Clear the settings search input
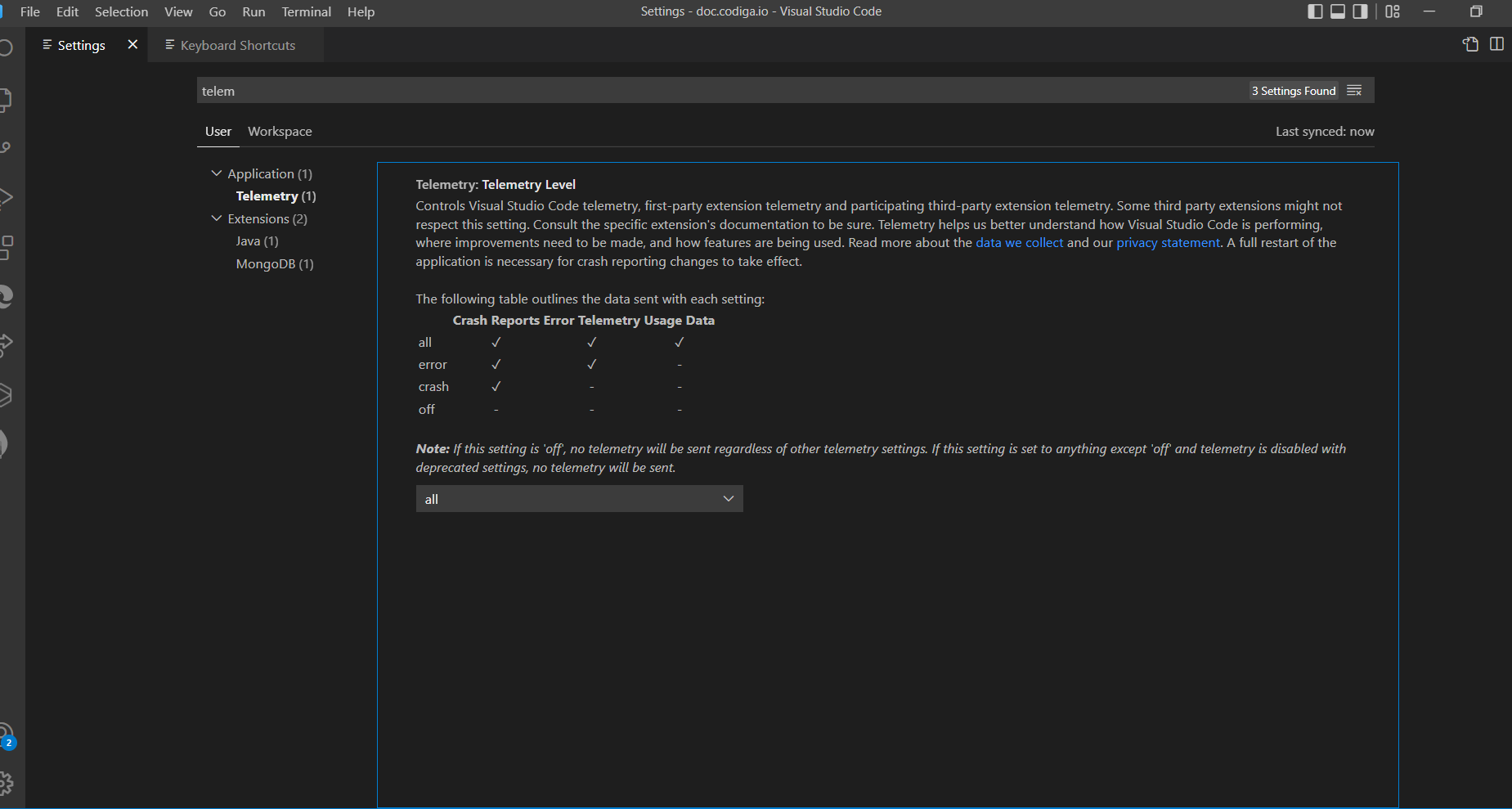1512x809 pixels. (1354, 91)
